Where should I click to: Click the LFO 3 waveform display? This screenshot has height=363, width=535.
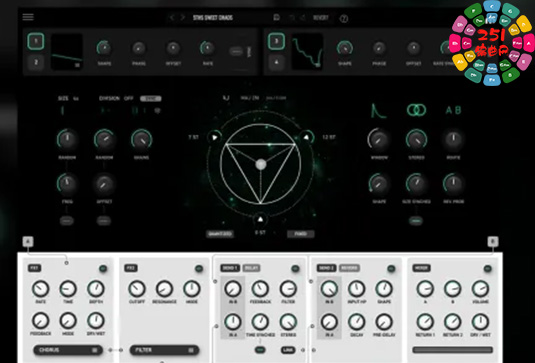(307, 52)
